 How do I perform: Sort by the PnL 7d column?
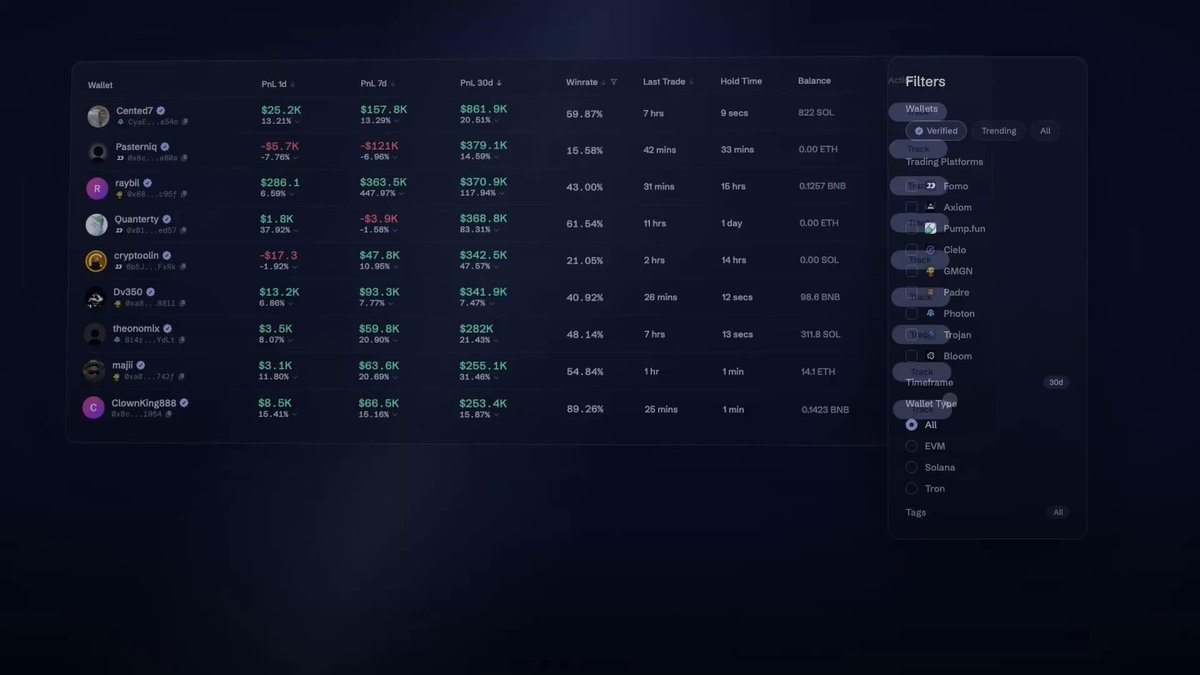click(378, 83)
